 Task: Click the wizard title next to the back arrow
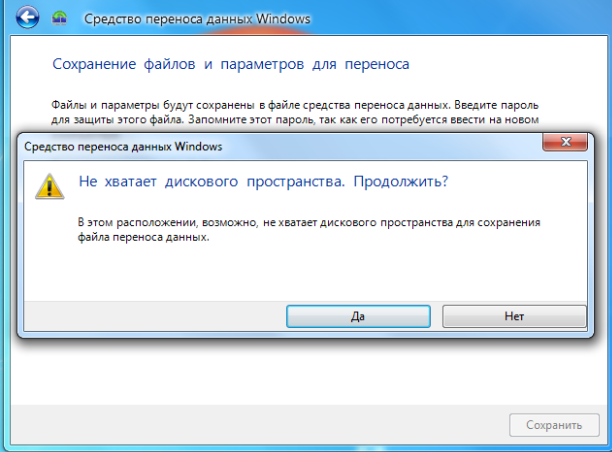coord(197,19)
